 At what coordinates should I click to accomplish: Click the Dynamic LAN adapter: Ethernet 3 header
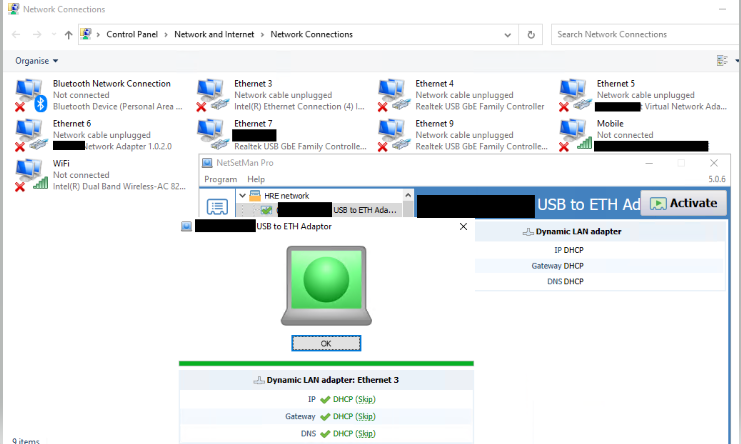click(326, 380)
